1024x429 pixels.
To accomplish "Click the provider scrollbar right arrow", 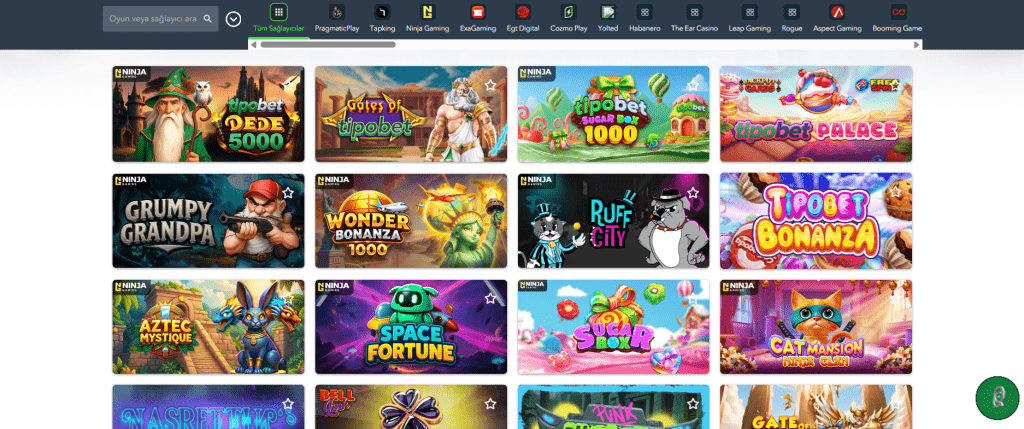I will [917, 44].
